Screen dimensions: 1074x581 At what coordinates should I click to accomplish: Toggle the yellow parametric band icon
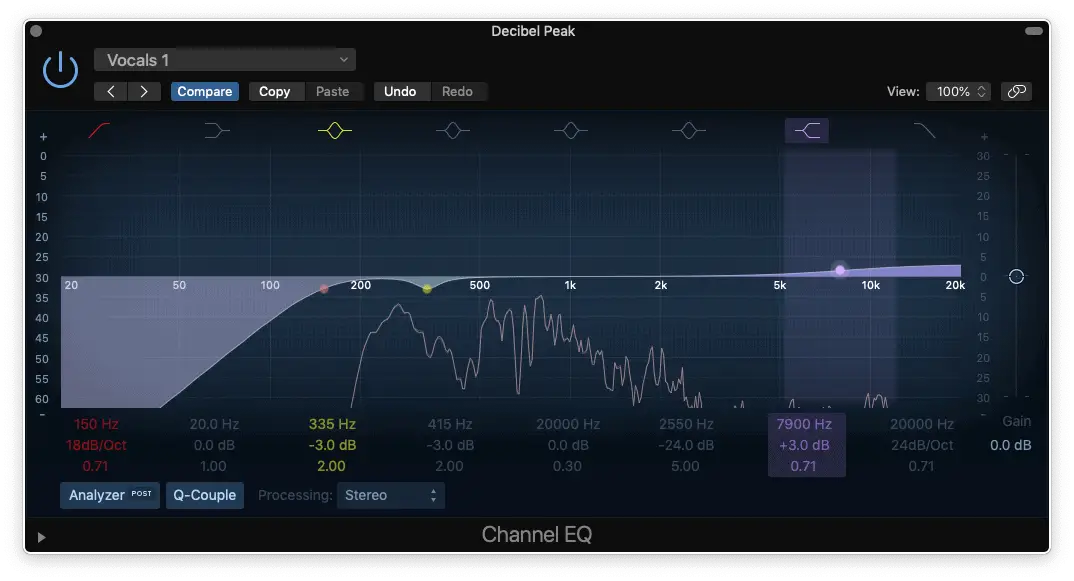tap(334, 130)
